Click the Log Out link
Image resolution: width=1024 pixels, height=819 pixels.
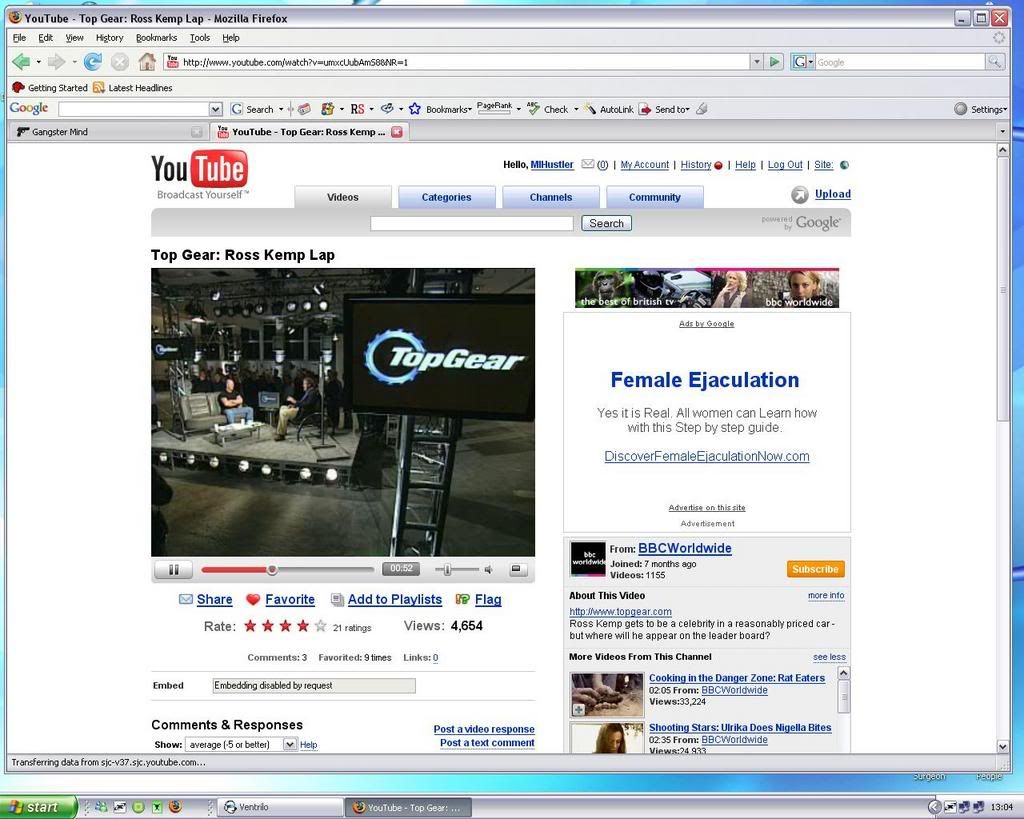(785, 165)
